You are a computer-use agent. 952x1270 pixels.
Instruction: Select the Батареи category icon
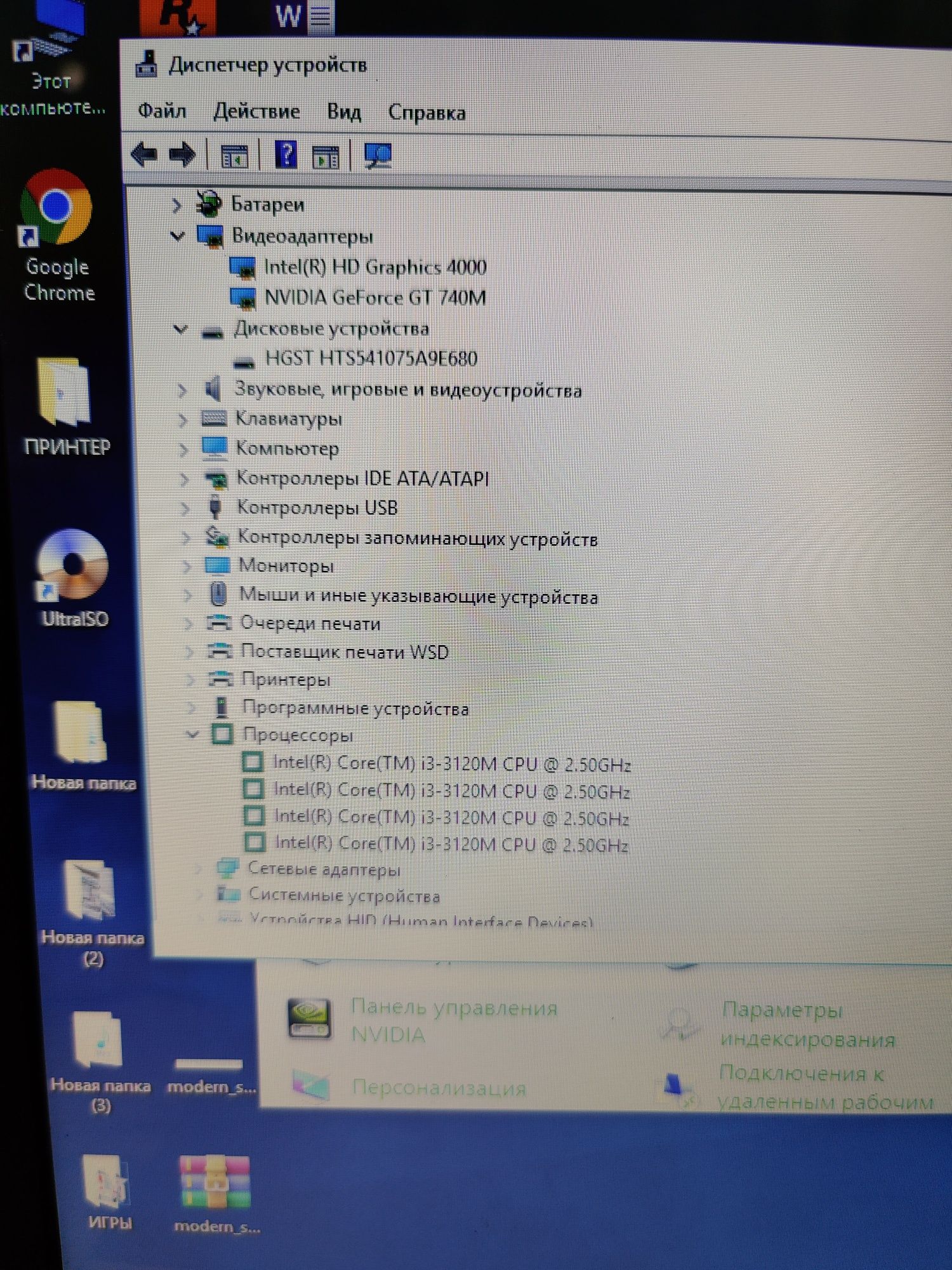click(x=209, y=204)
